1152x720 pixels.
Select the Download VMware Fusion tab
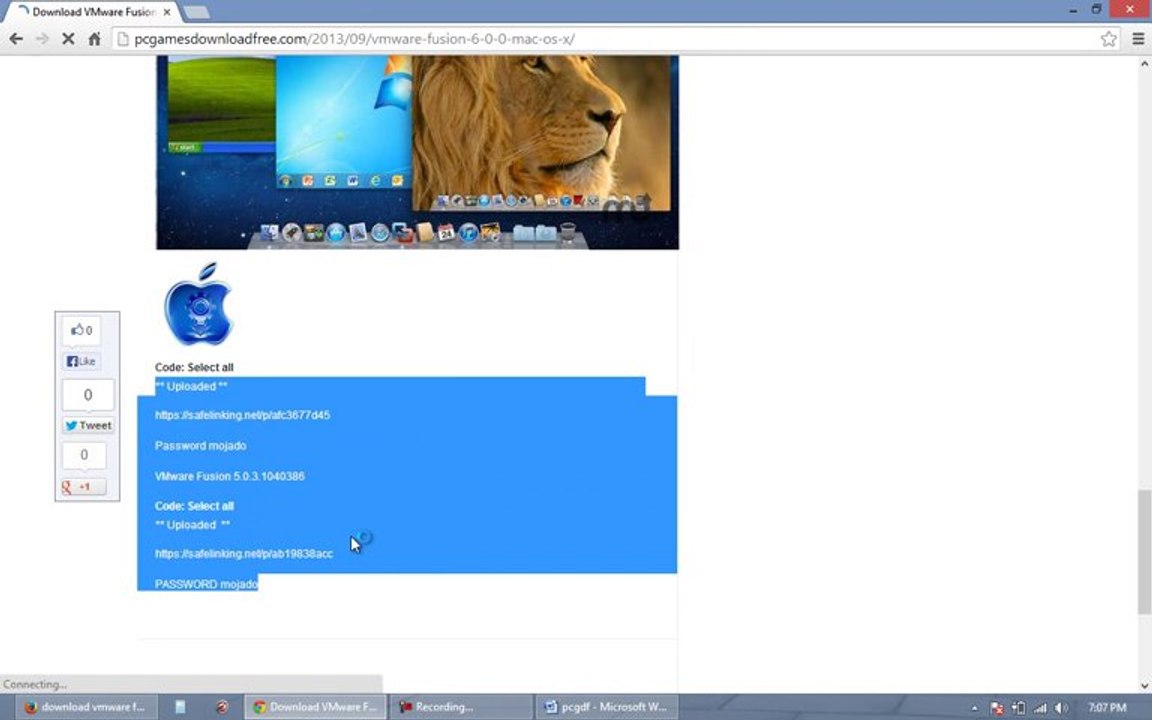(92, 12)
